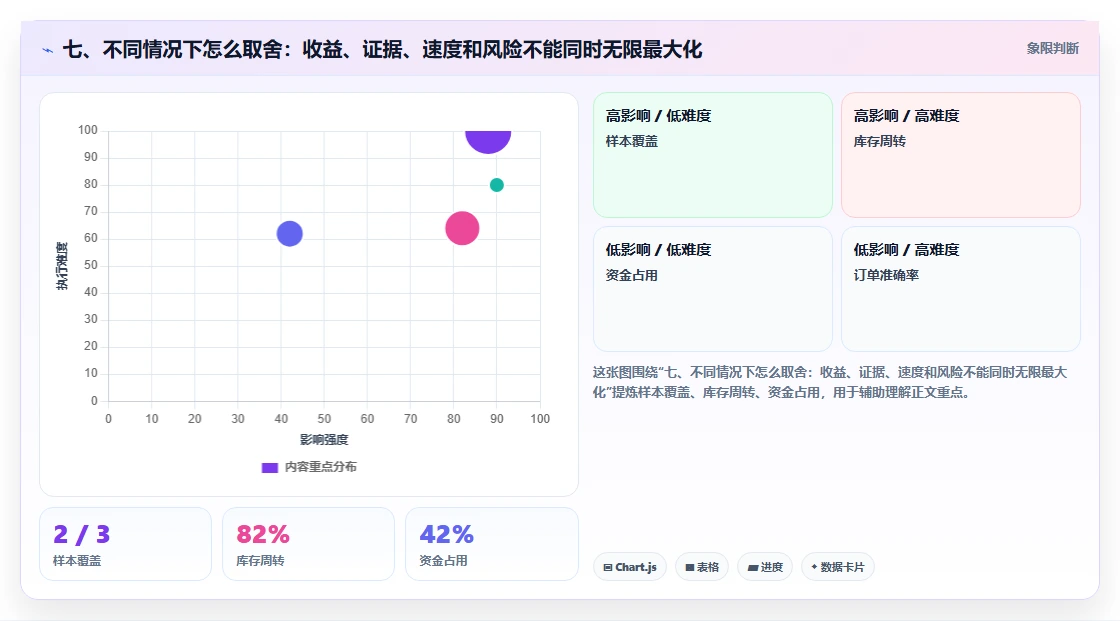Screen dimensions: 1120x621
Task: Click the 数据卡片 tag chip
Action: [838, 567]
